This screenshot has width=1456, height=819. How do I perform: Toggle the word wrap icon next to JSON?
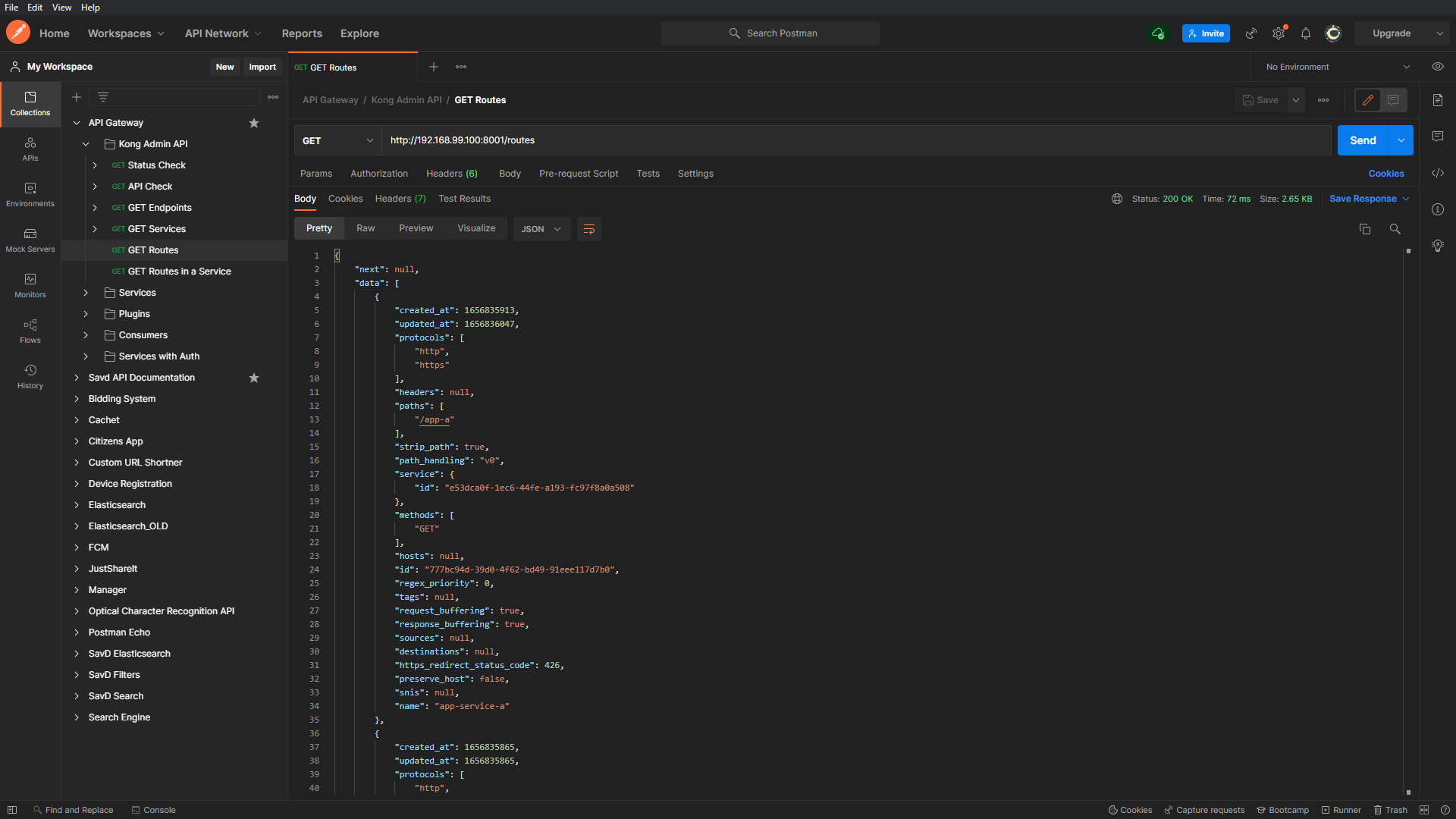pyautogui.click(x=588, y=229)
